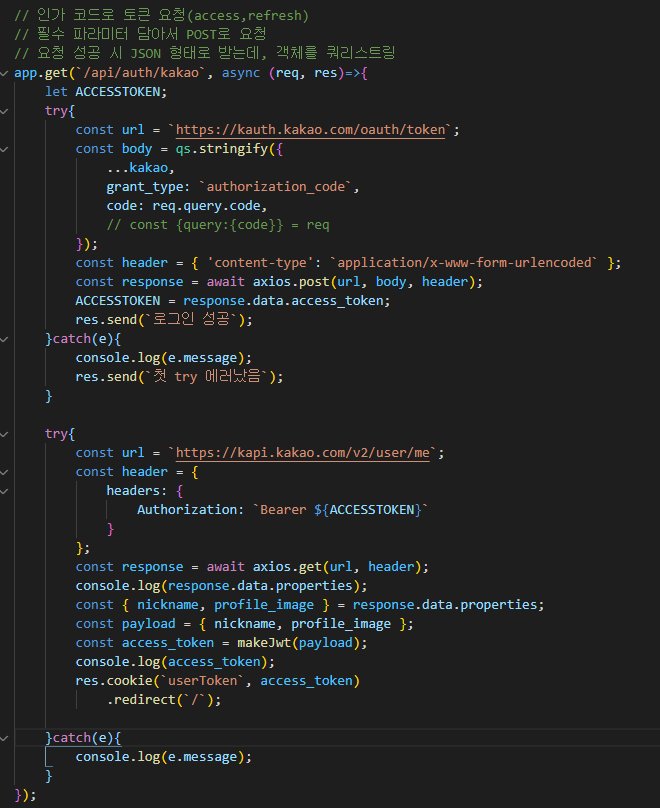Click the 'const payload' declaration

[x=125, y=624]
